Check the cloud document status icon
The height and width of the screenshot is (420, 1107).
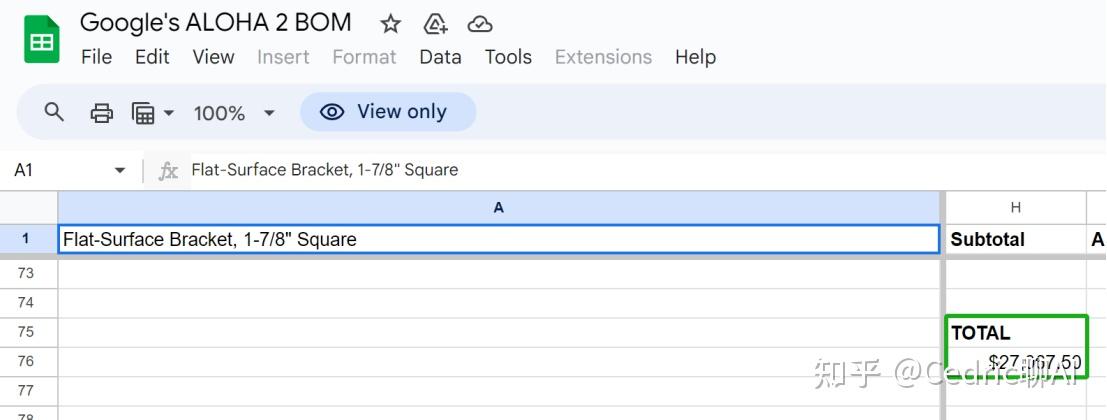(480, 24)
